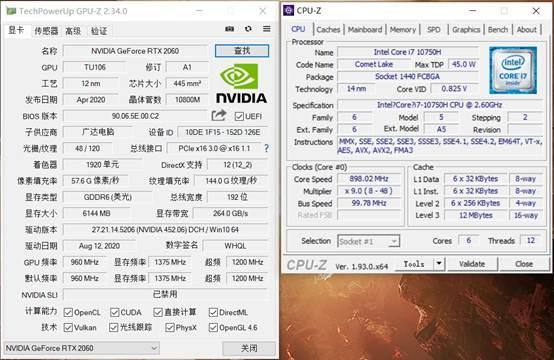Viewport: 554px width, 360px height.
Task: Click the Bus Speed value 99.78 MHz
Action: [x=369, y=203]
